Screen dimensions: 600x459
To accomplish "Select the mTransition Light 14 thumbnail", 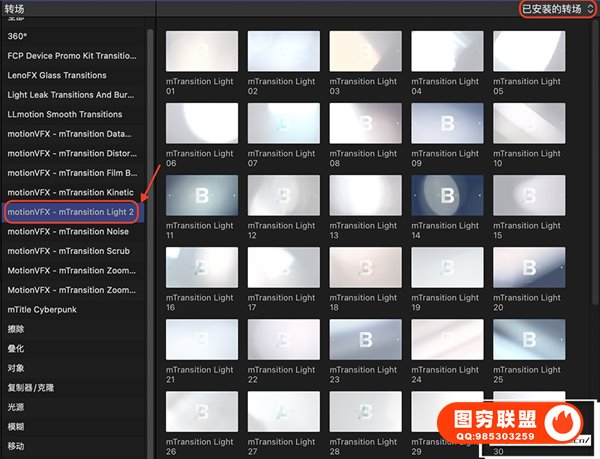I will [447, 195].
